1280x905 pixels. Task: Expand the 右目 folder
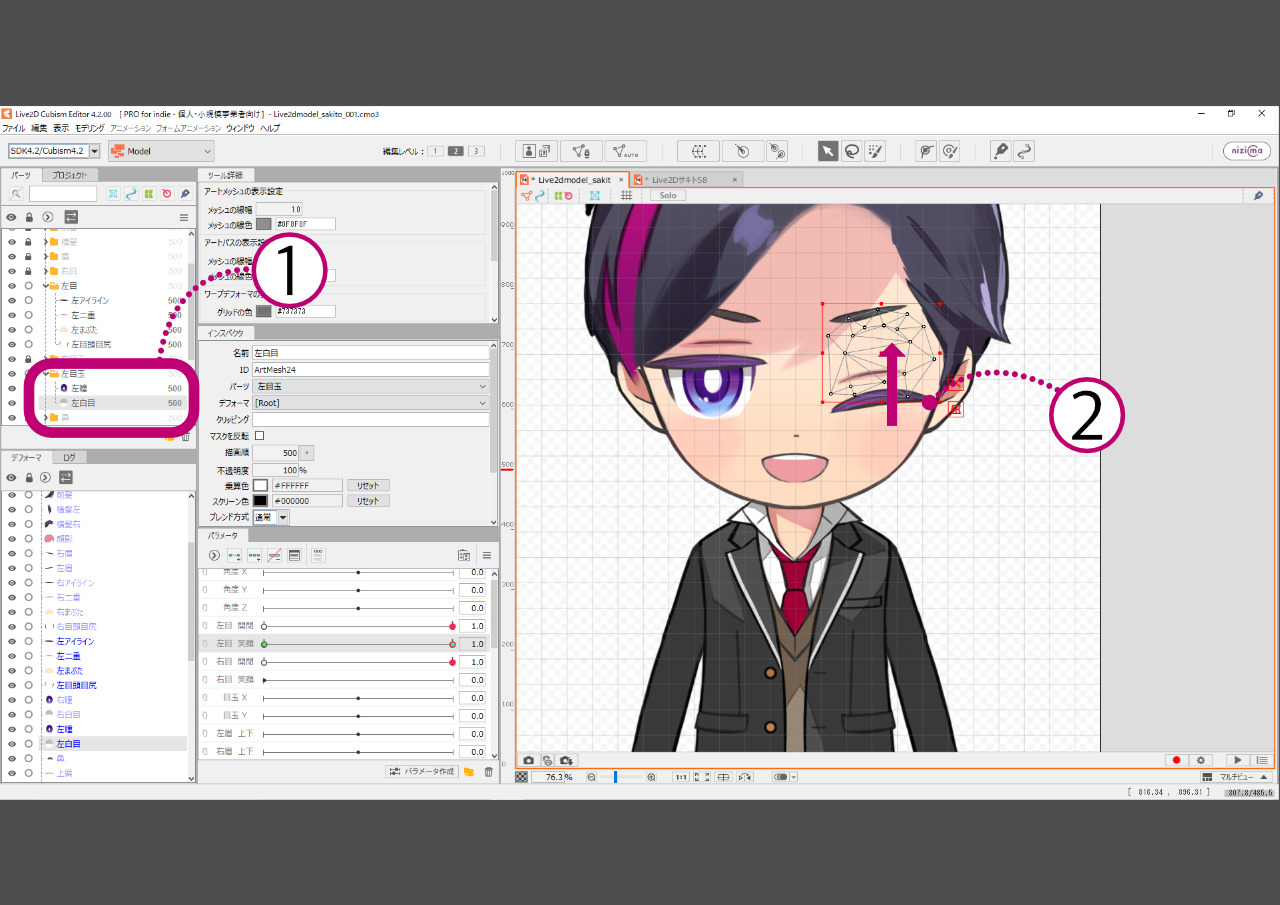point(46,271)
